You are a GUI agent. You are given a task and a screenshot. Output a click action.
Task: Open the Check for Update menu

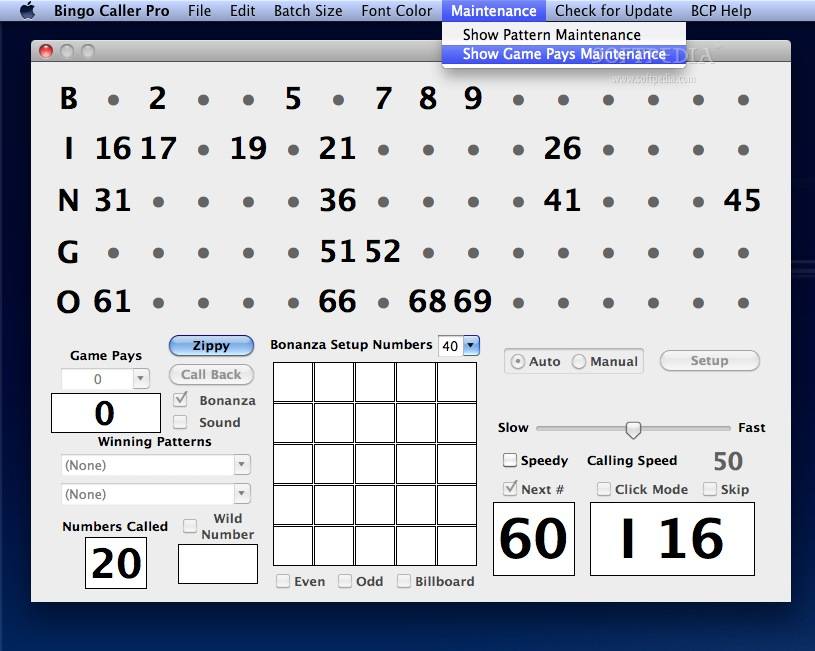[x=613, y=10]
